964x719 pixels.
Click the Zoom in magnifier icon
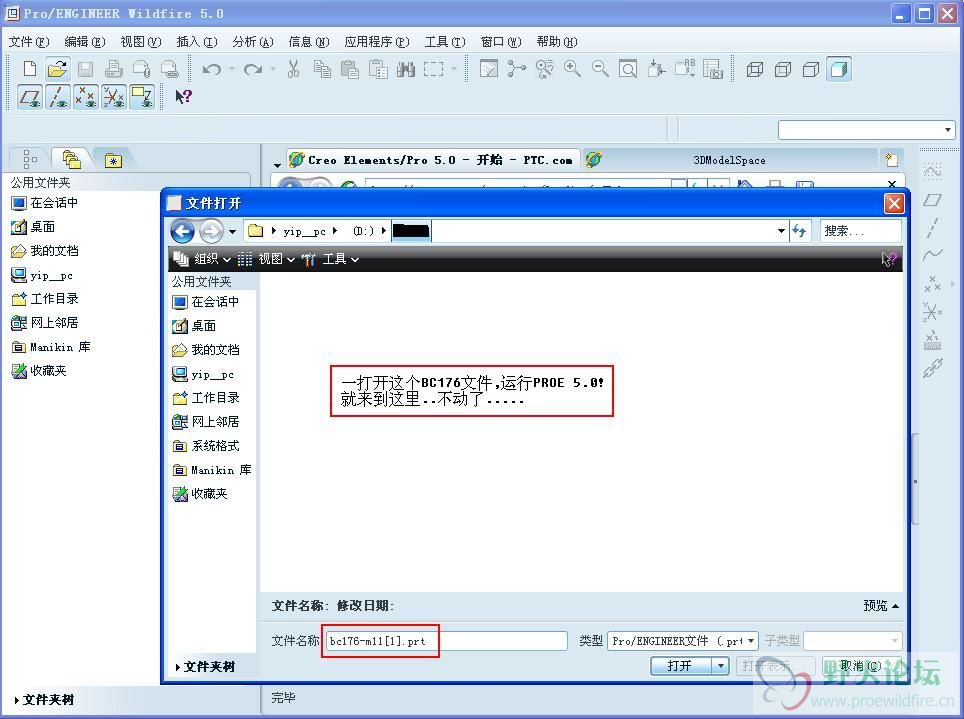click(x=572, y=69)
